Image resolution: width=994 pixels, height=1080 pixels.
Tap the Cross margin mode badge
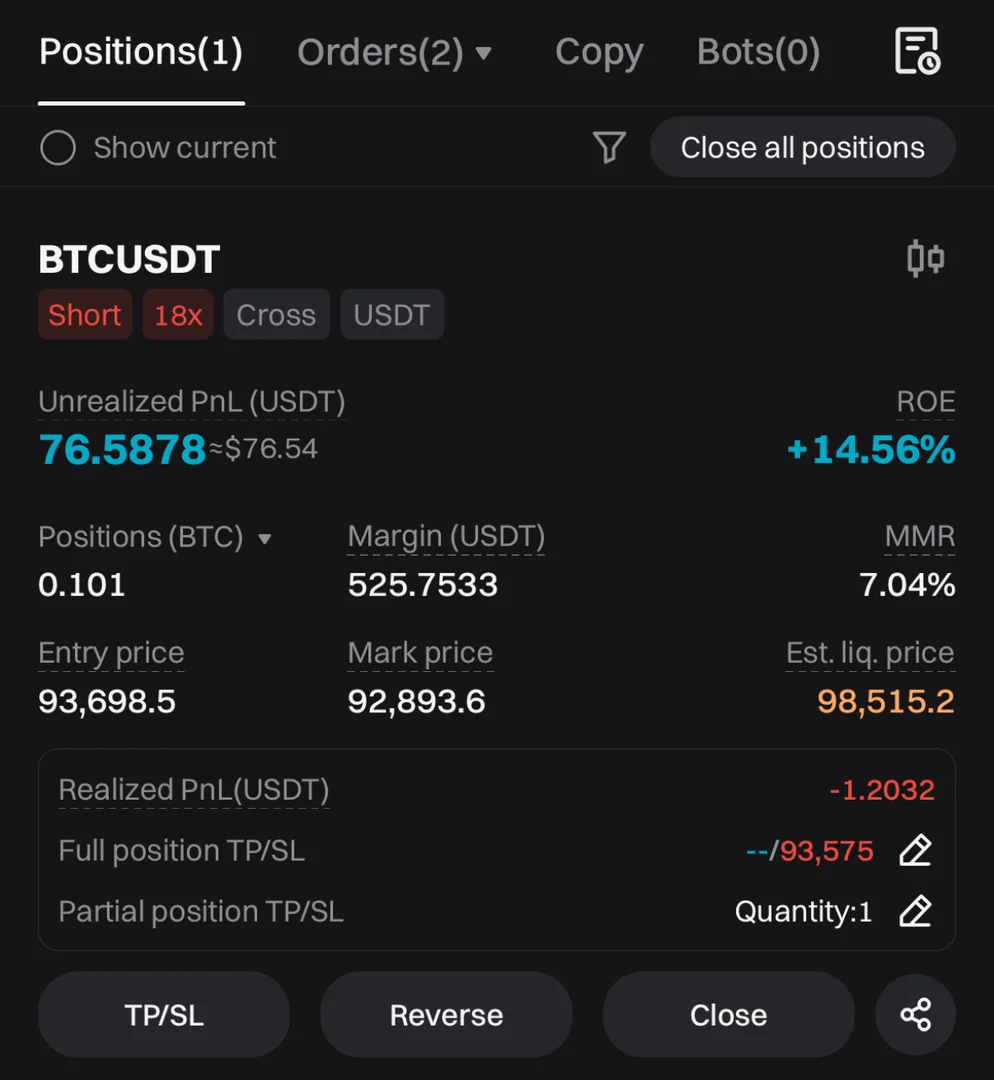pyautogui.click(x=276, y=315)
